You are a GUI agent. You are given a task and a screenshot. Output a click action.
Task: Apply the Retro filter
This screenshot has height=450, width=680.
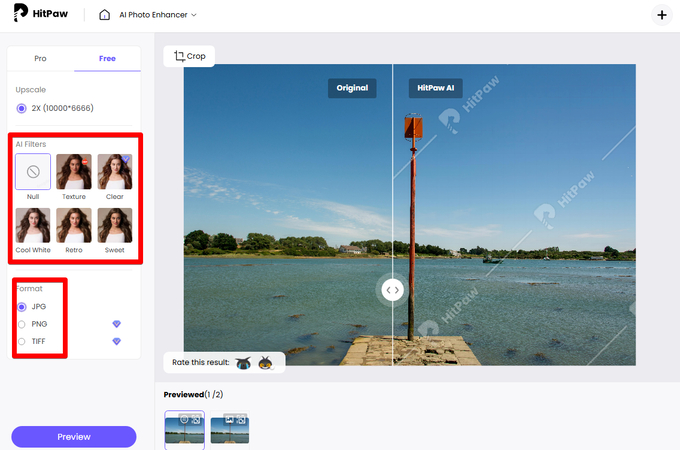pyautogui.click(x=74, y=225)
